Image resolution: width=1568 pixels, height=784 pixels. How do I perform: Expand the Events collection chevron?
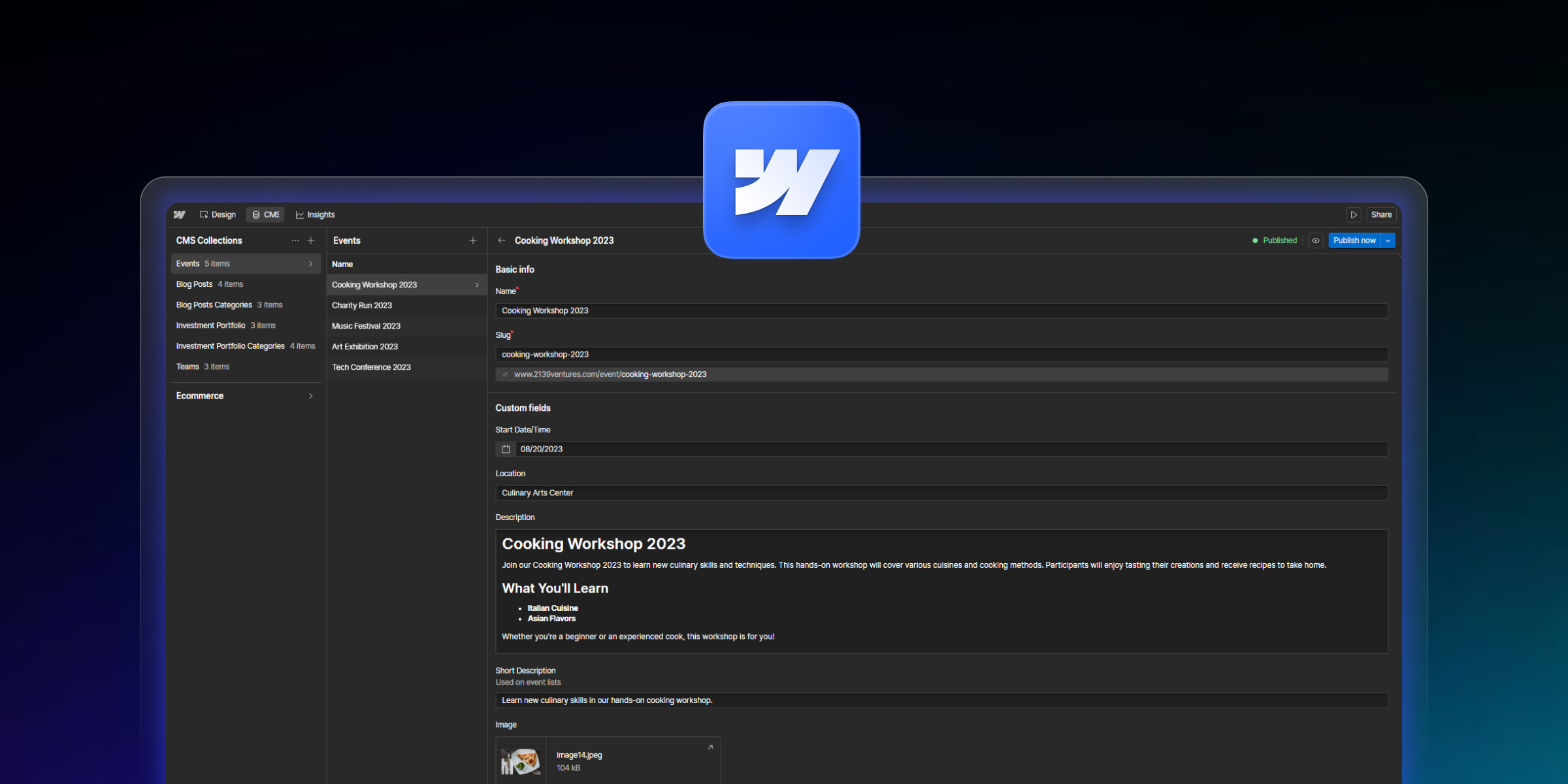(311, 263)
